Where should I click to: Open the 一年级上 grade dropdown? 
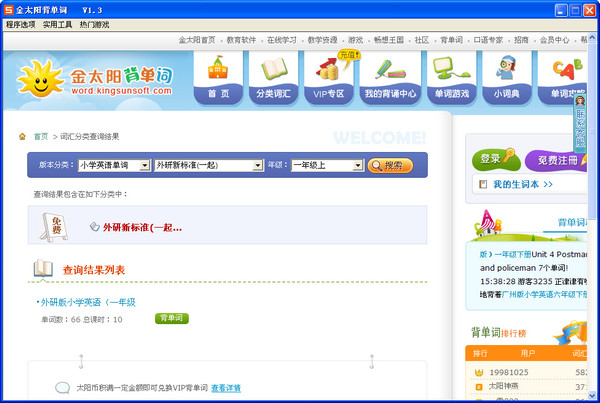327,165
